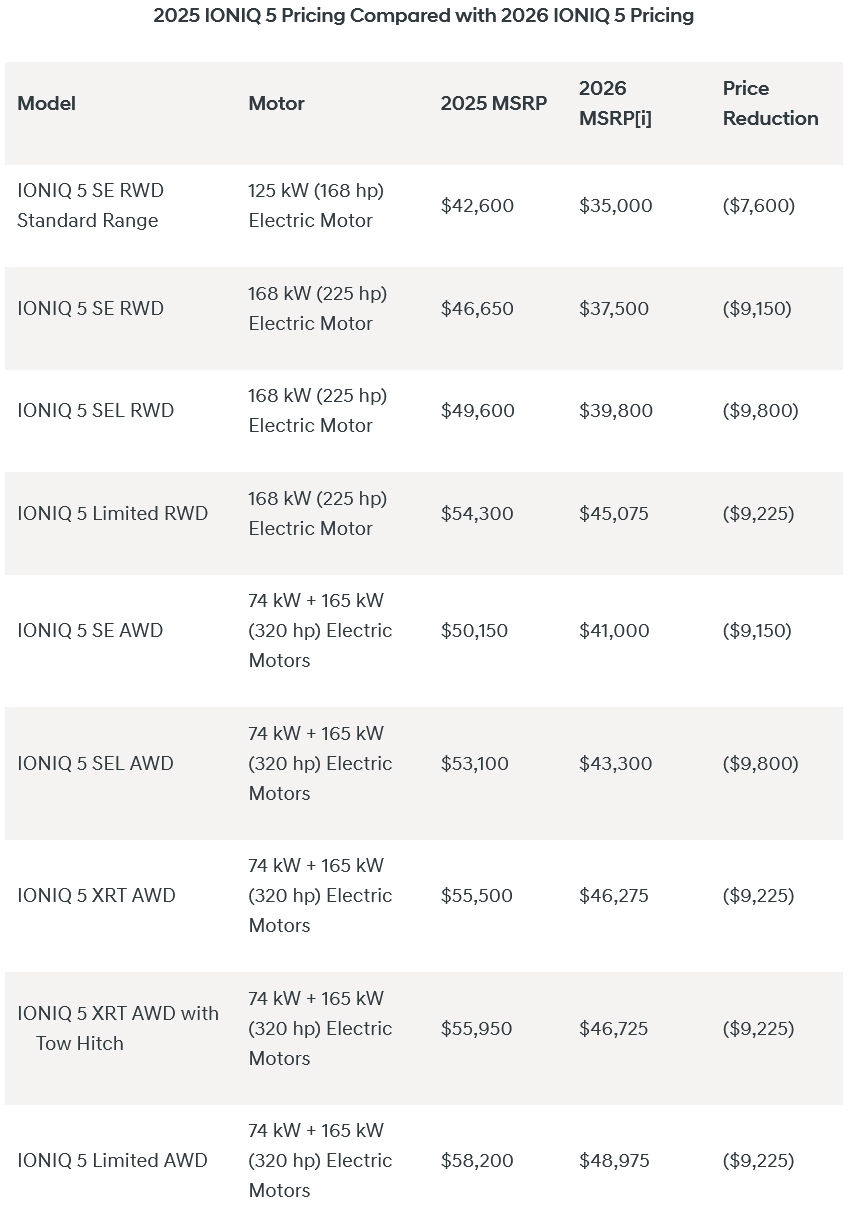Select the ($7,600) price reduction value
This screenshot has height=1221, width=848.
pos(758,205)
